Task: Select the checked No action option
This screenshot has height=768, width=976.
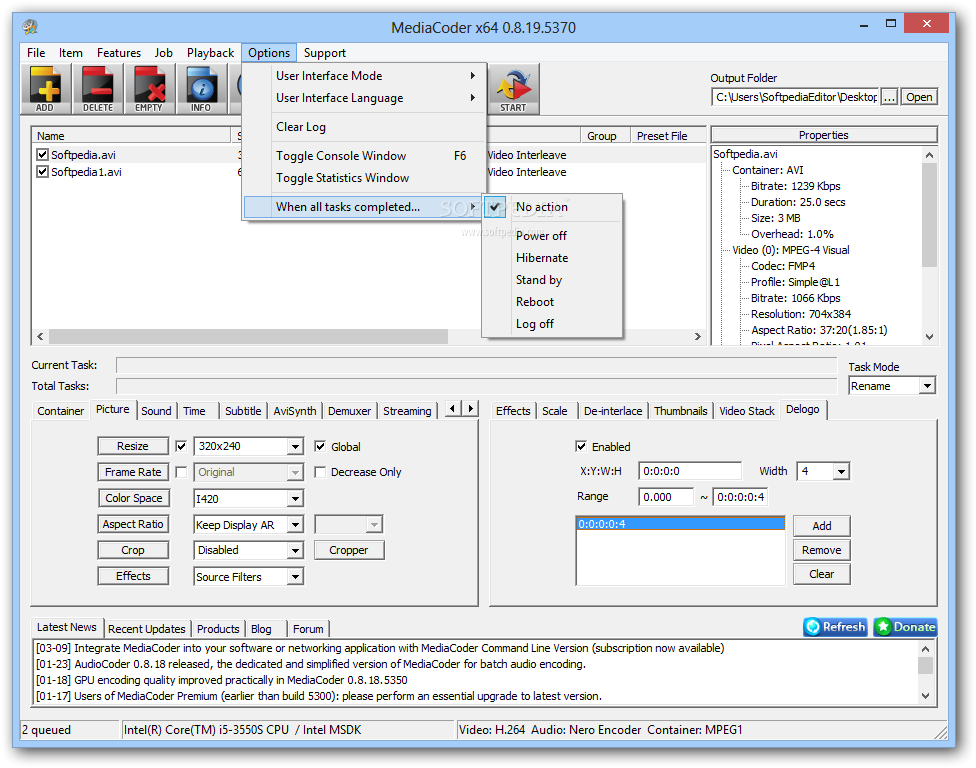Action: (552, 207)
